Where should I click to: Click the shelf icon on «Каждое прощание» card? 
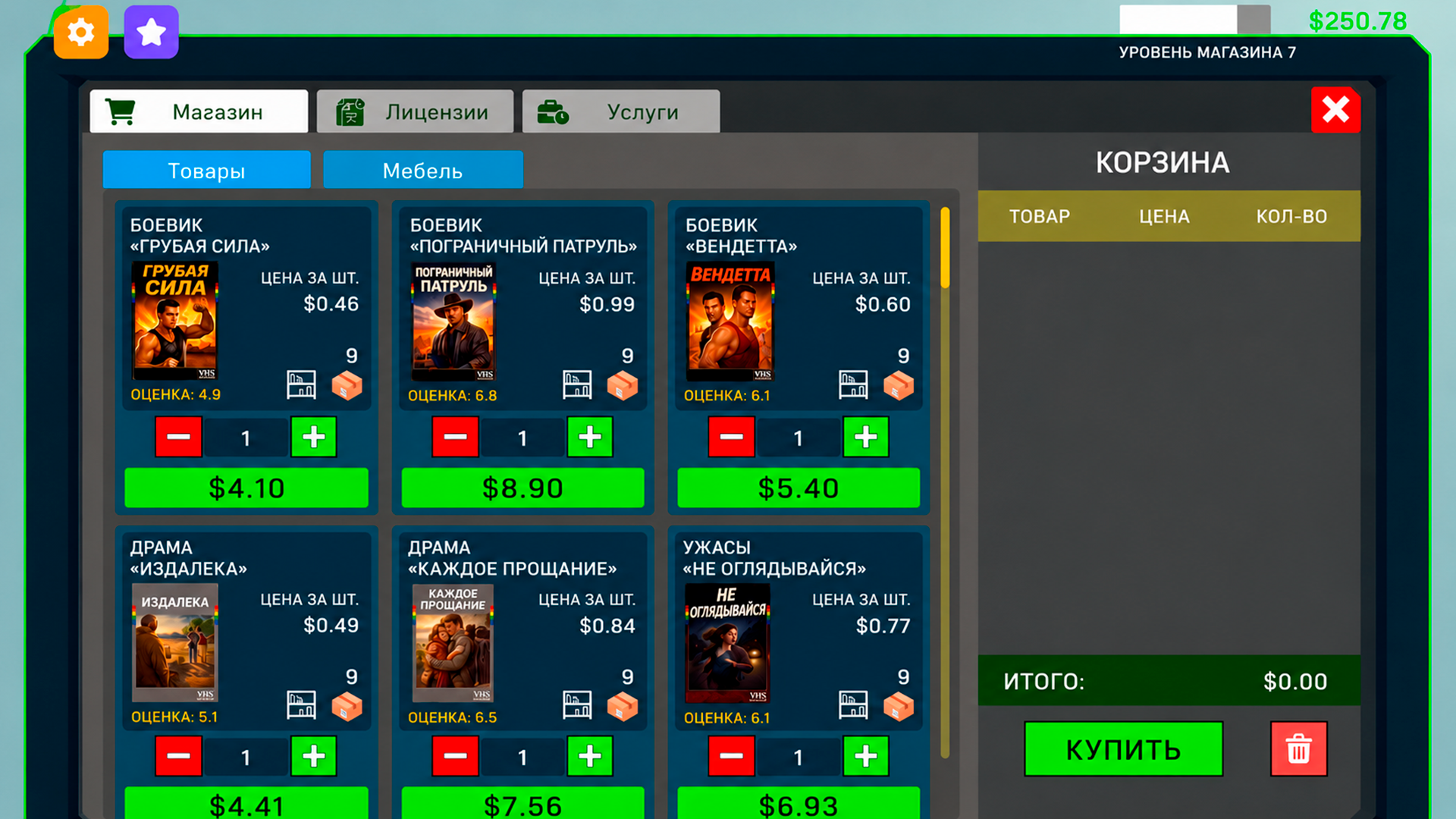(x=577, y=705)
